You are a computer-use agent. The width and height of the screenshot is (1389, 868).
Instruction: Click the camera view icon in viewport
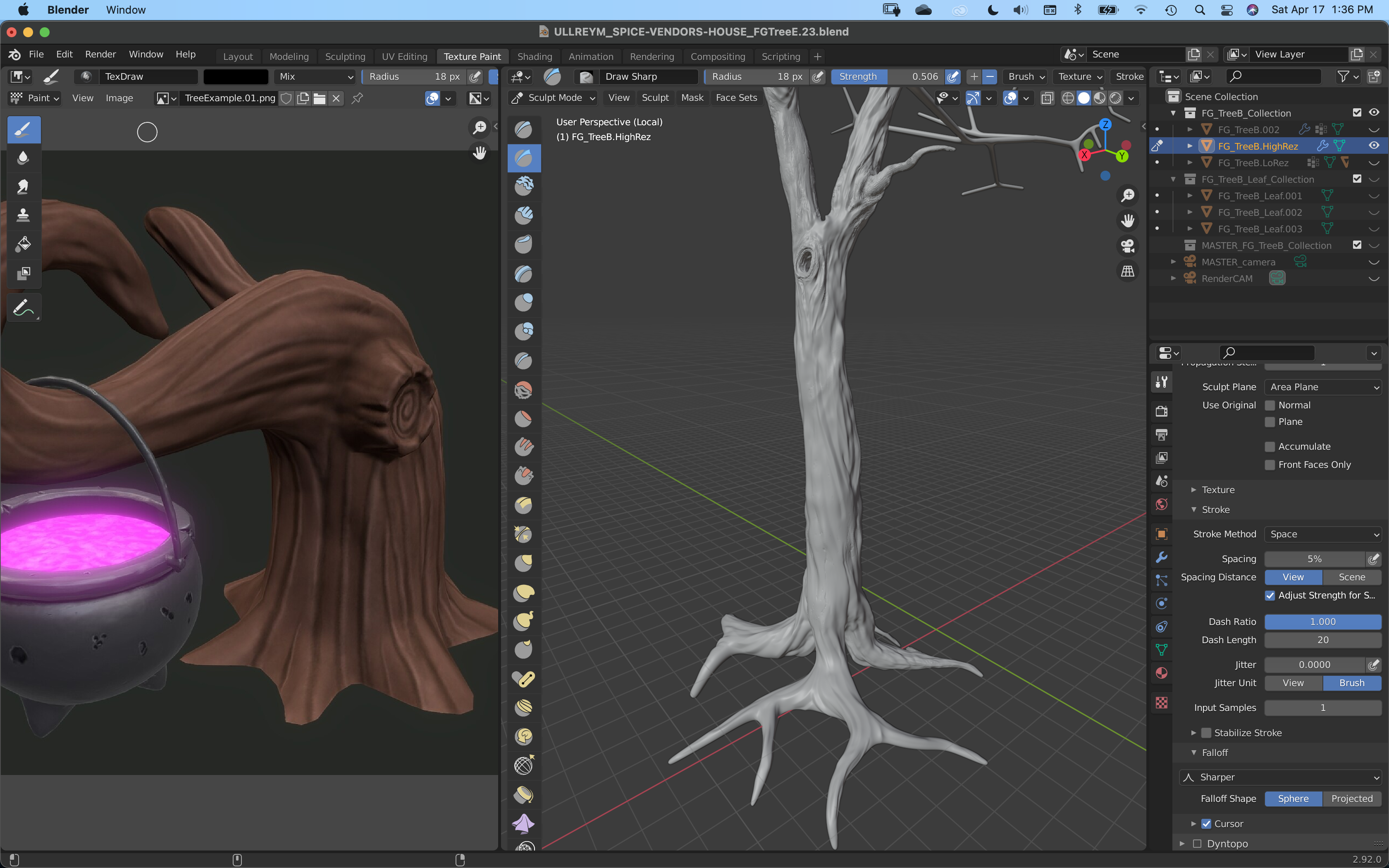(x=1128, y=246)
